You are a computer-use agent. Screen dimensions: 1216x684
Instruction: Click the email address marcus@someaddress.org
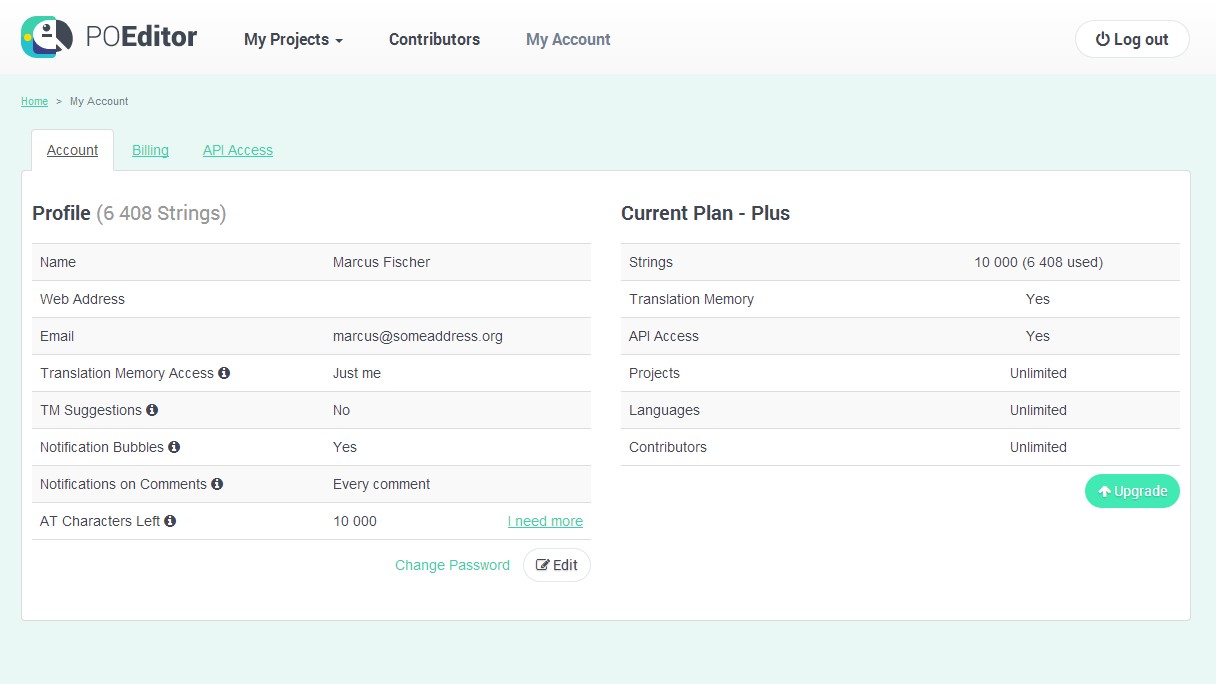[418, 336]
